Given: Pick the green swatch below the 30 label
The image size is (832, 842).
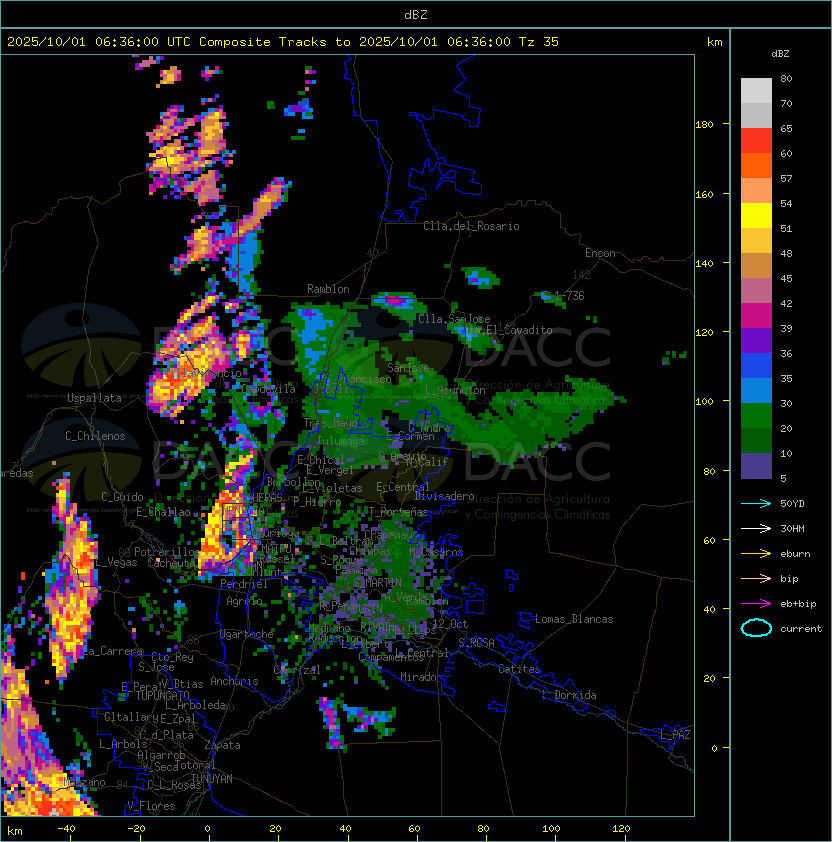Looking at the screenshot, I should (756, 416).
